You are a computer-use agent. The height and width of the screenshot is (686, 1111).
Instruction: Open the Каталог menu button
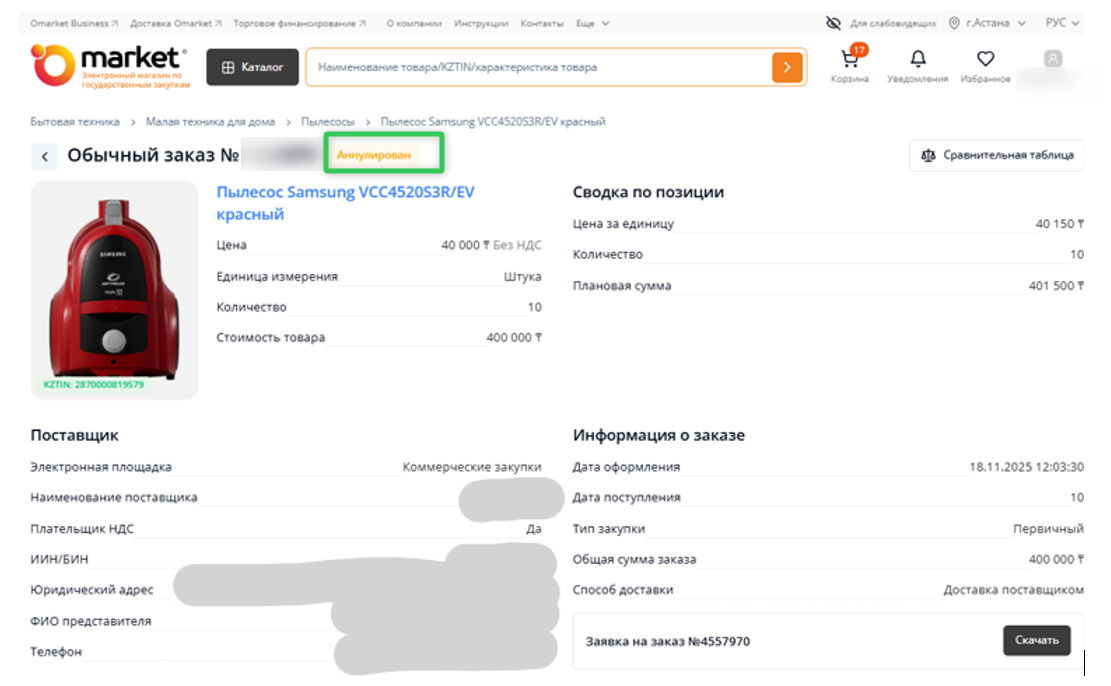pos(252,67)
